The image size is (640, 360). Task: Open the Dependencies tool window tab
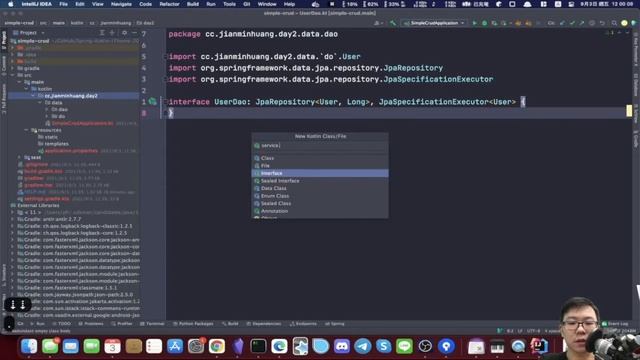[264, 324]
